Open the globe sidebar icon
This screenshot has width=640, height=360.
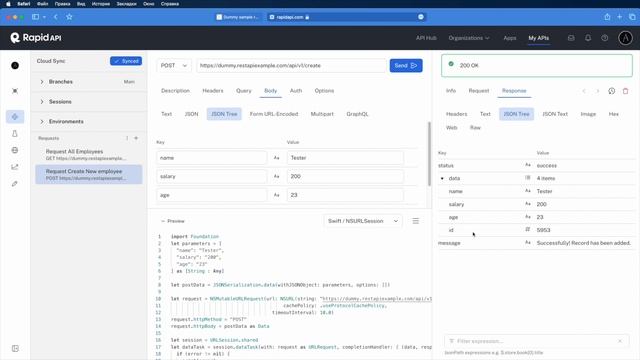(15, 150)
